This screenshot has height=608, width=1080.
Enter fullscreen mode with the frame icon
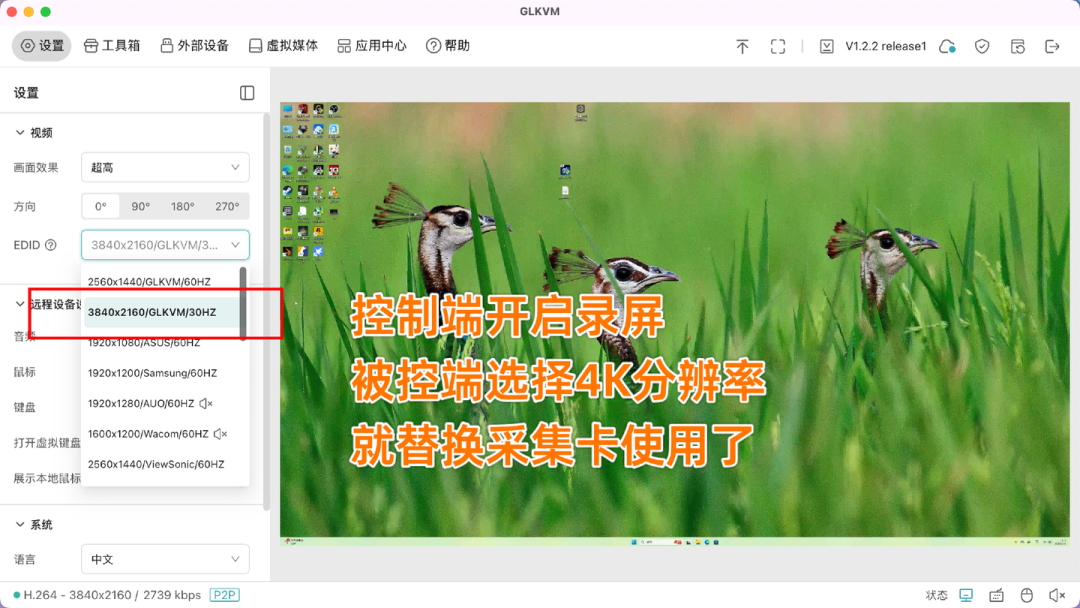coord(778,47)
